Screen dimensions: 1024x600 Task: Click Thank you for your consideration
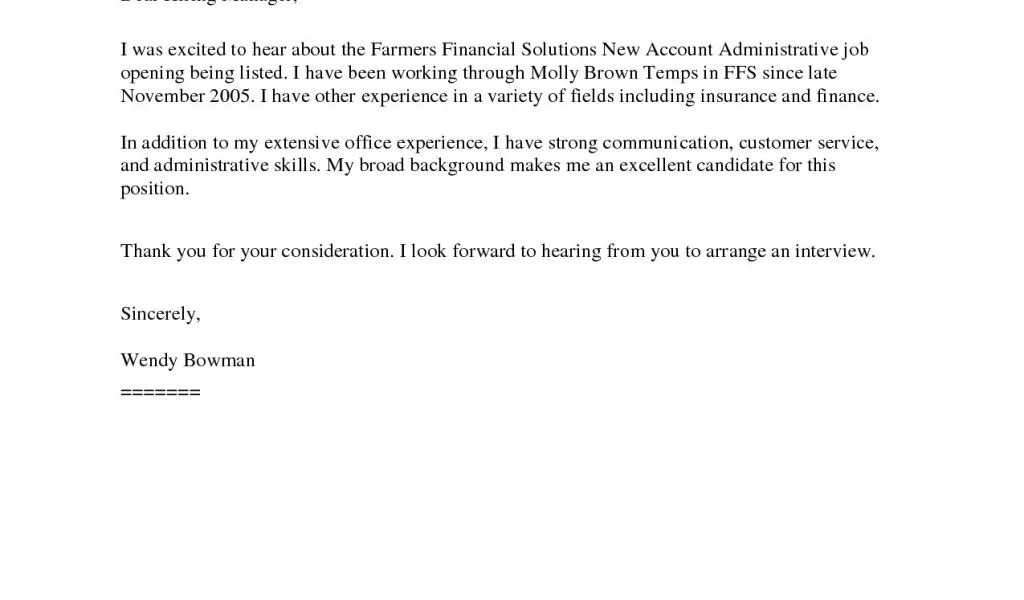point(256,251)
